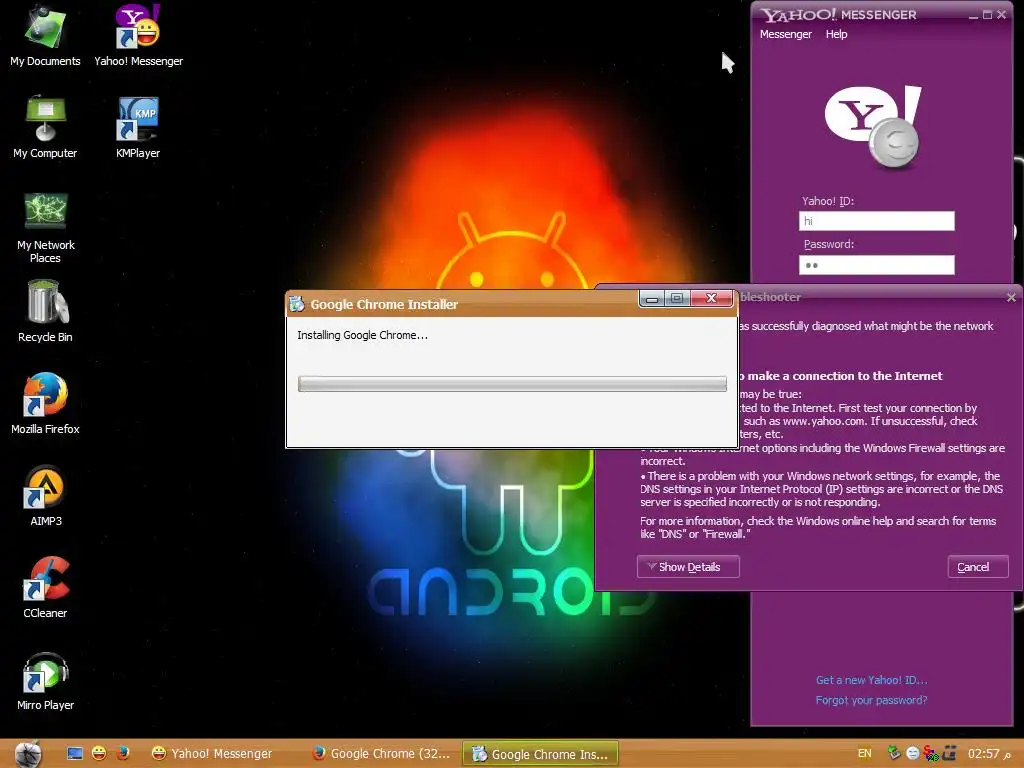Click the first system tray icon after EN
The image size is (1024, 768).
tap(894, 754)
